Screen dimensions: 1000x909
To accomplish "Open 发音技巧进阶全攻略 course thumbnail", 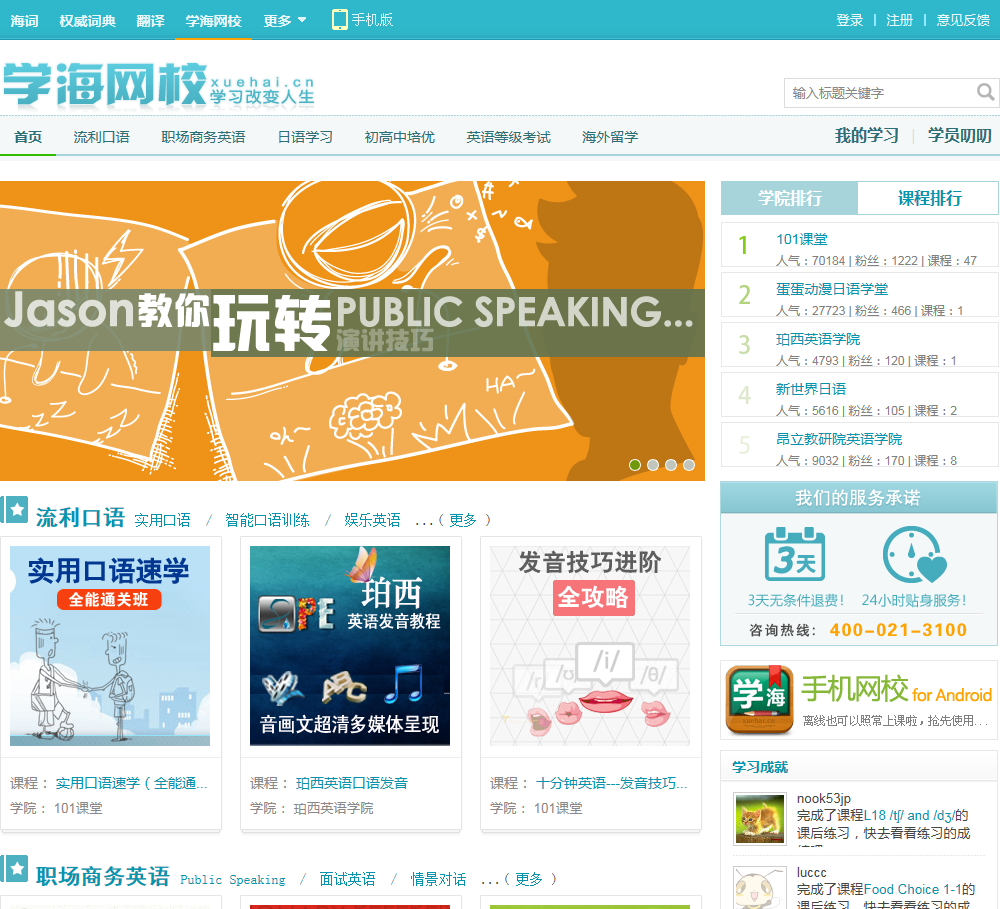I will click(x=590, y=646).
